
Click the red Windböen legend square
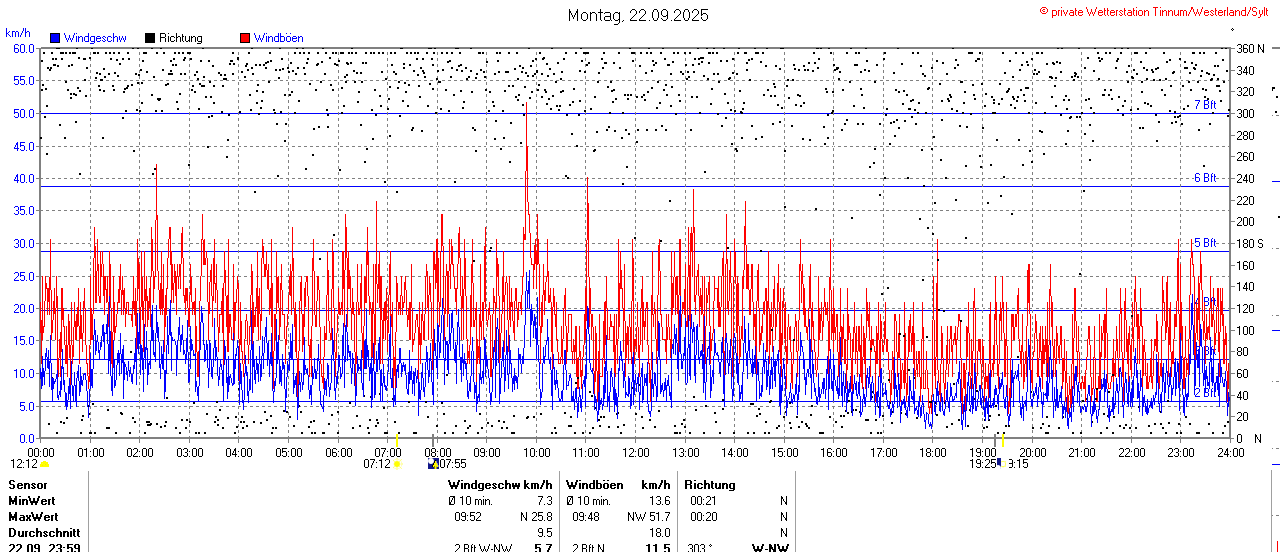[245, 38]
